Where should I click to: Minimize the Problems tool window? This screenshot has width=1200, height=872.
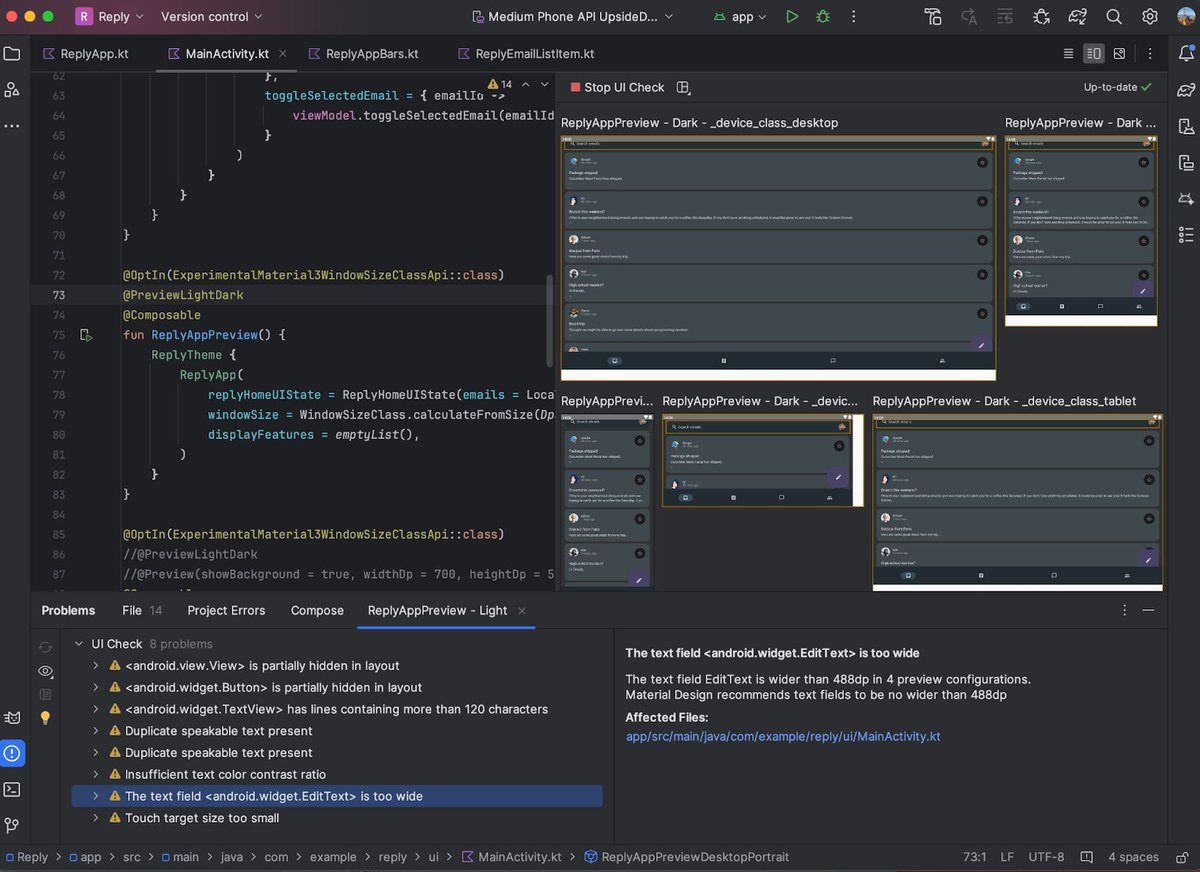[1148, 610]
